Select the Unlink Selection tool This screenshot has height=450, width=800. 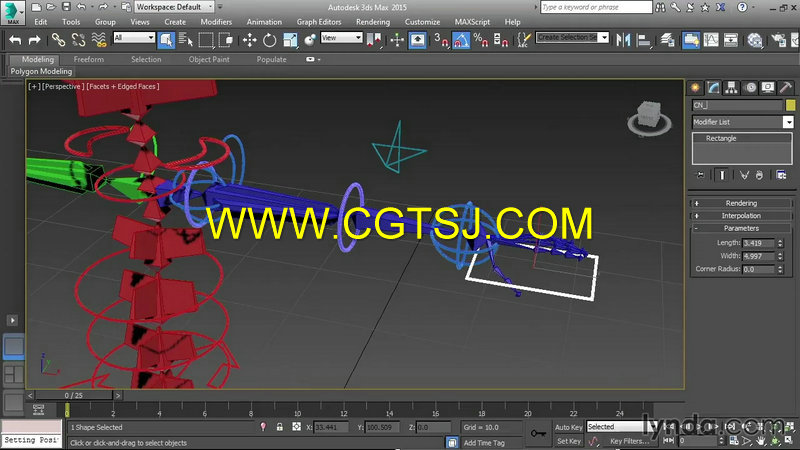tap(78, 40)
